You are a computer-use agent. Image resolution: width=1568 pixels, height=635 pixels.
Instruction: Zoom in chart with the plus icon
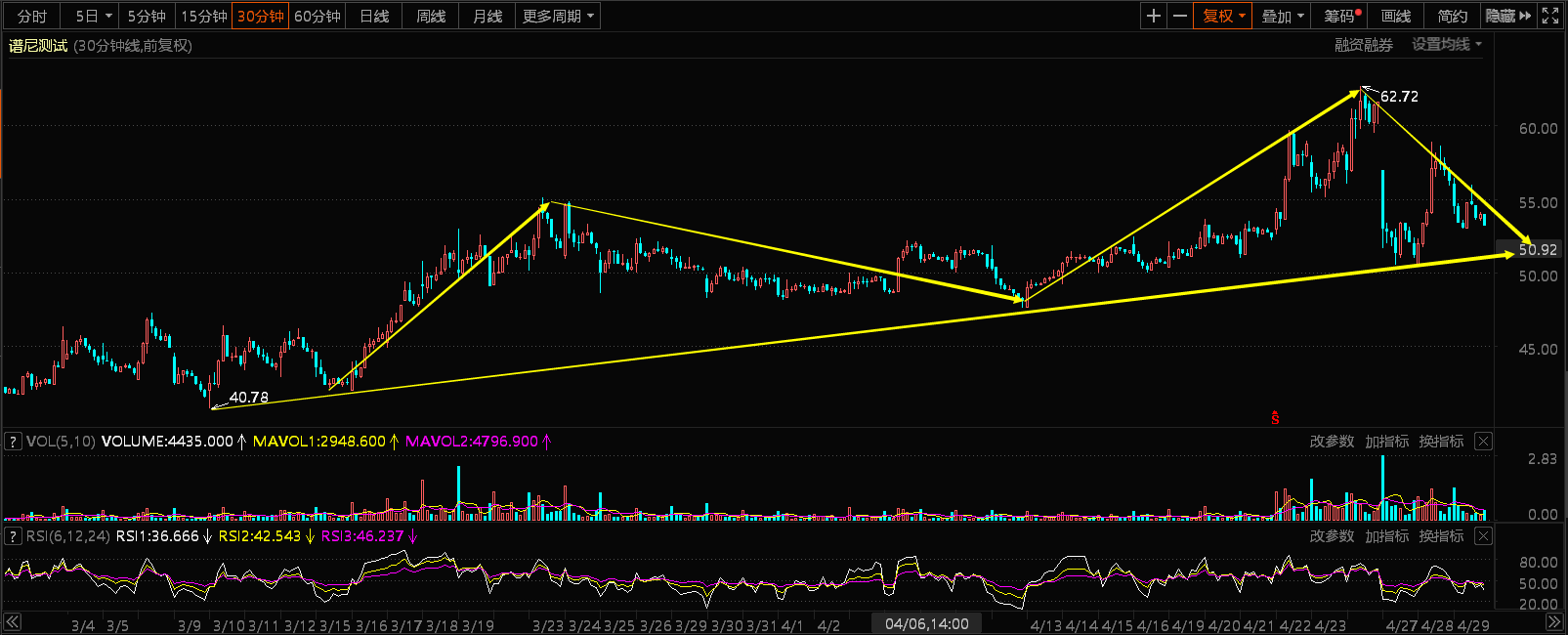click(x=1154, y=16)
